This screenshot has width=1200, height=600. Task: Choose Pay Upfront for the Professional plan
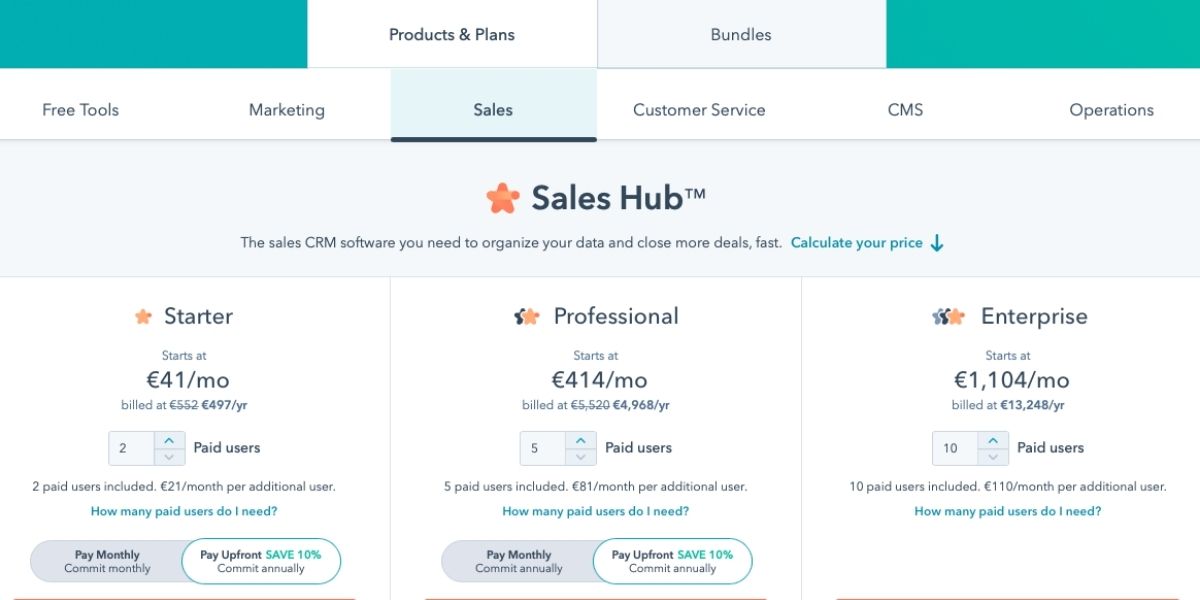click(673, 561)
